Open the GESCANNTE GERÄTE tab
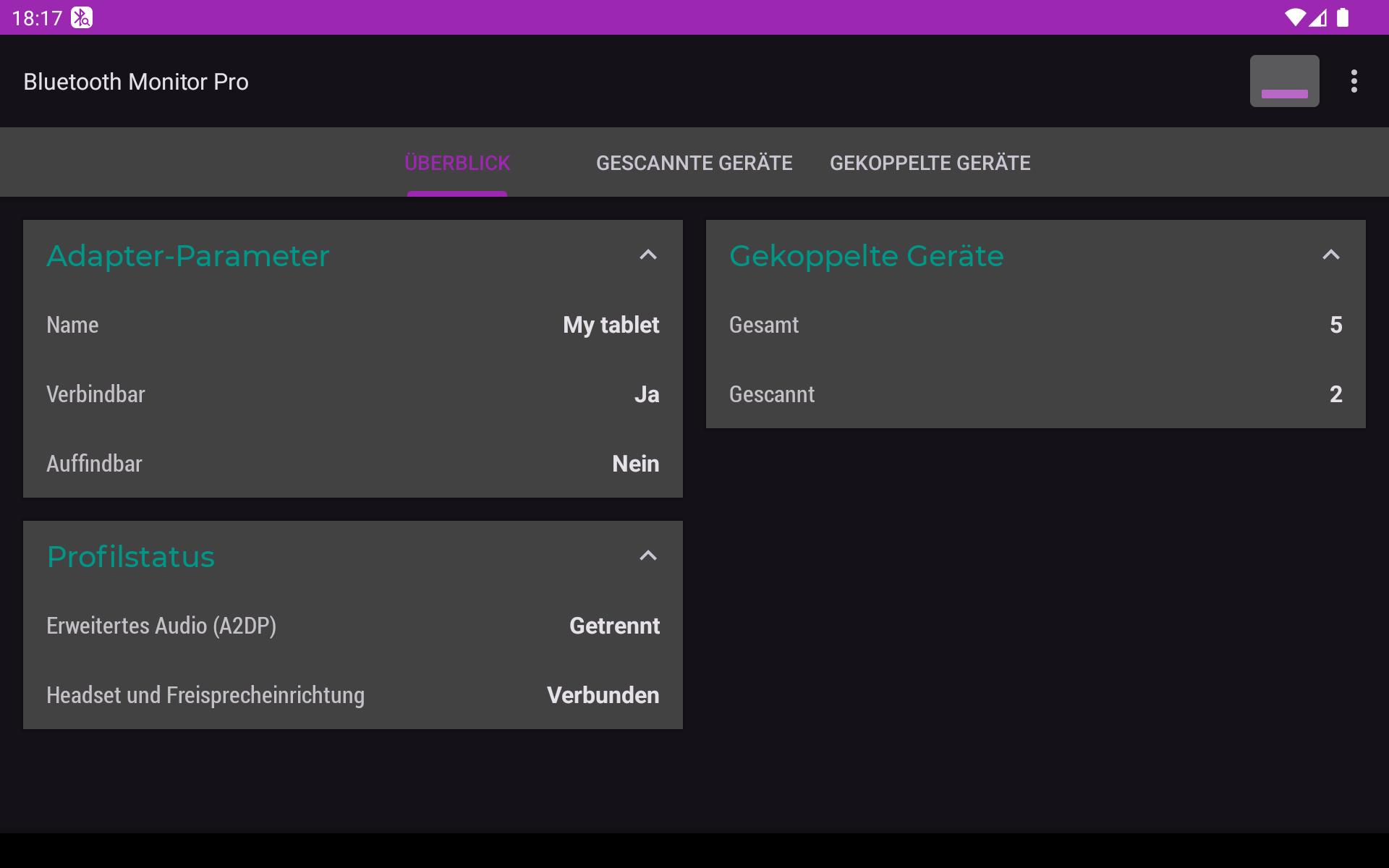This screenshot has height=868, width=1389. 694,163
